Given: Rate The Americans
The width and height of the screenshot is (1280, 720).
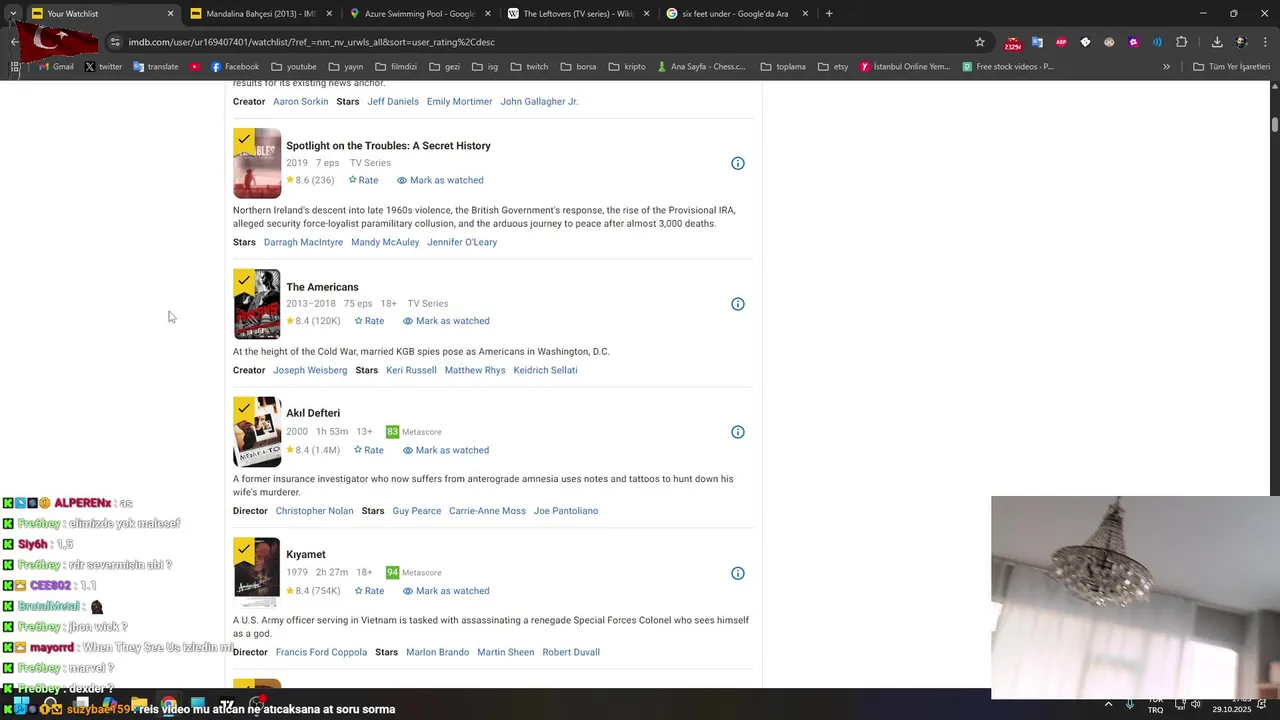Looking at the screenshot, I should pos(369,321).
